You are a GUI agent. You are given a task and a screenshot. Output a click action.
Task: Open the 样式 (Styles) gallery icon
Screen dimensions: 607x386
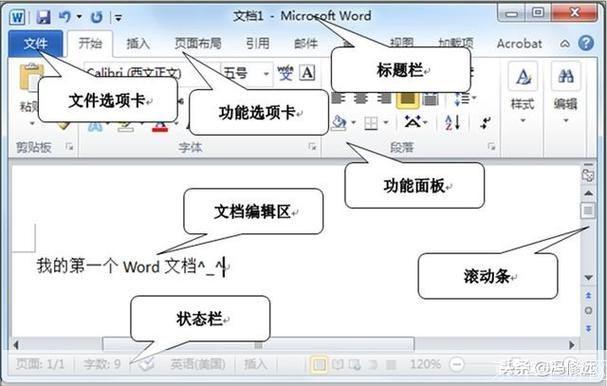click(x=523, y=77)
